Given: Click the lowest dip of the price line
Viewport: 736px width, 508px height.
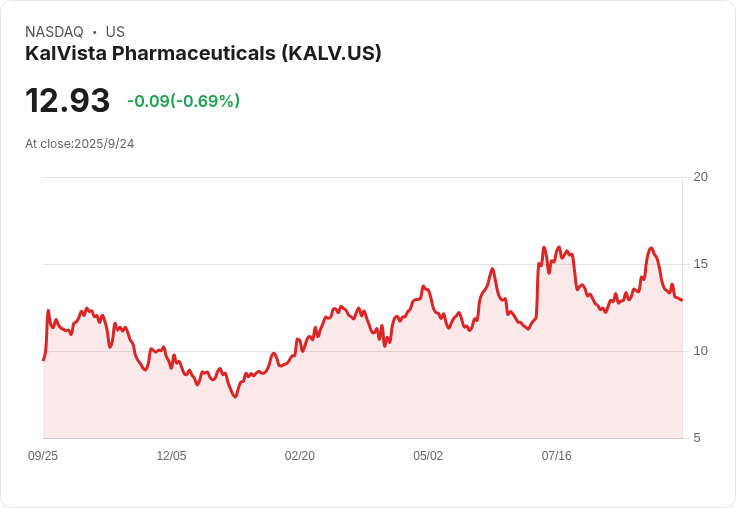Looking at the screenshot, I should tap(235, 397).
